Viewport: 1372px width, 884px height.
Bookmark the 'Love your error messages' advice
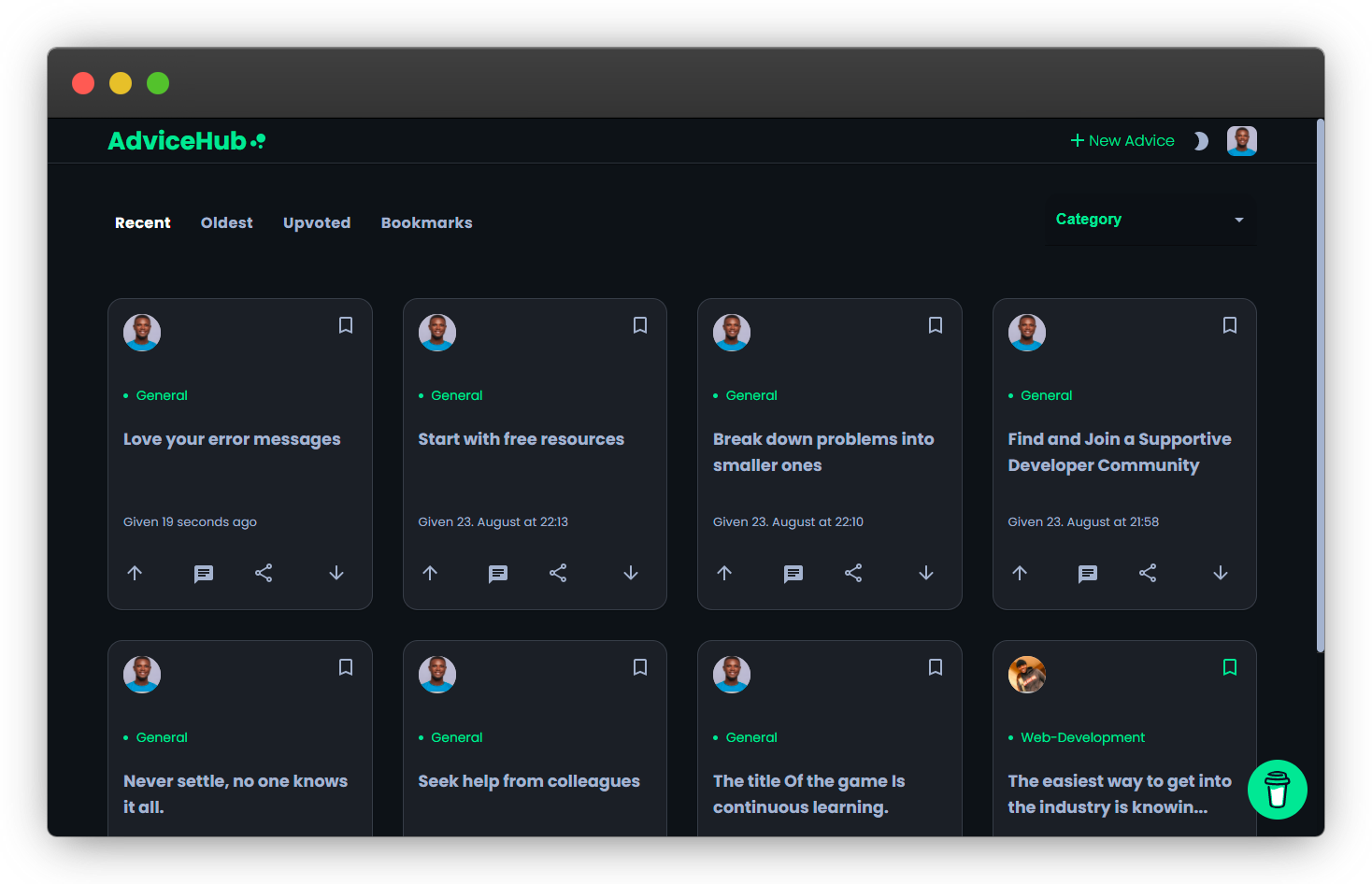(x=346, y=325)
